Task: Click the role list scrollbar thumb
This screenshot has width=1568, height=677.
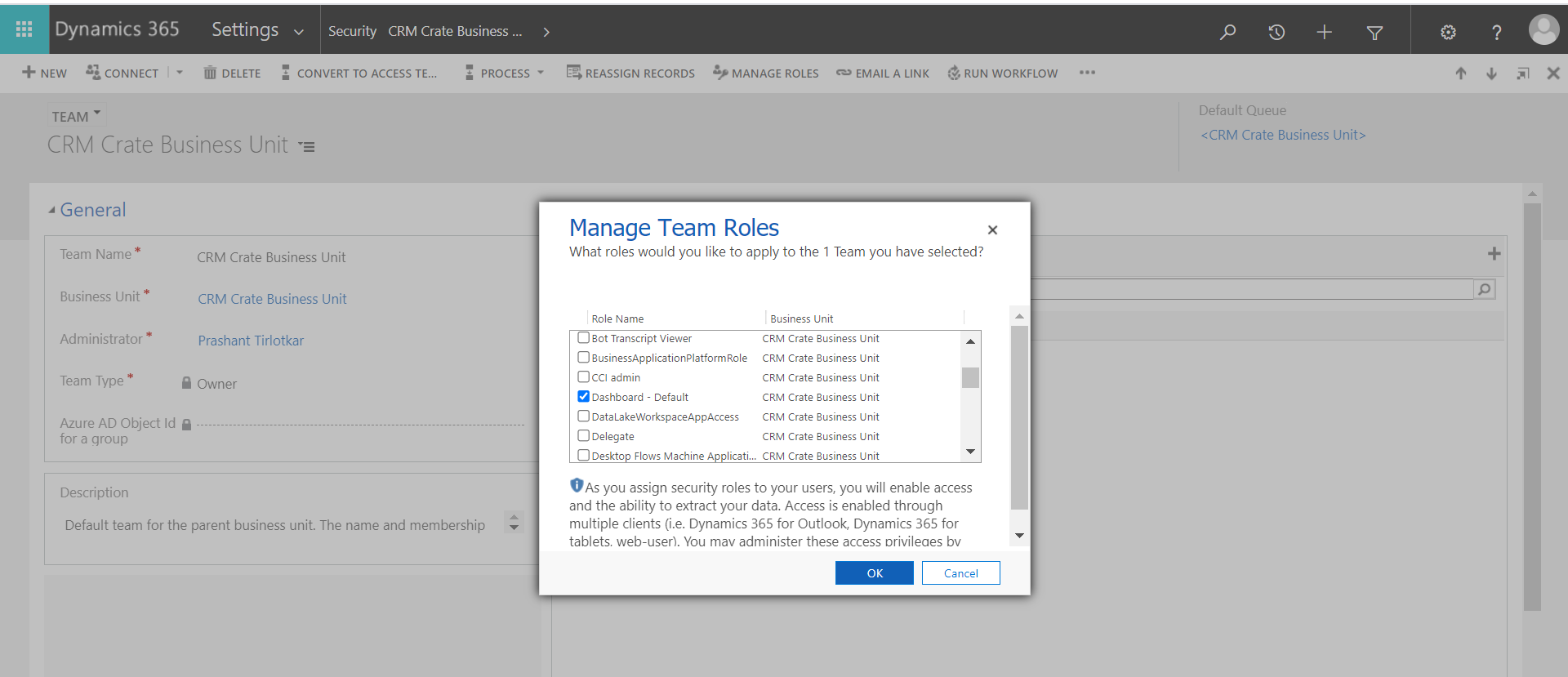Action: click(970, 377)
